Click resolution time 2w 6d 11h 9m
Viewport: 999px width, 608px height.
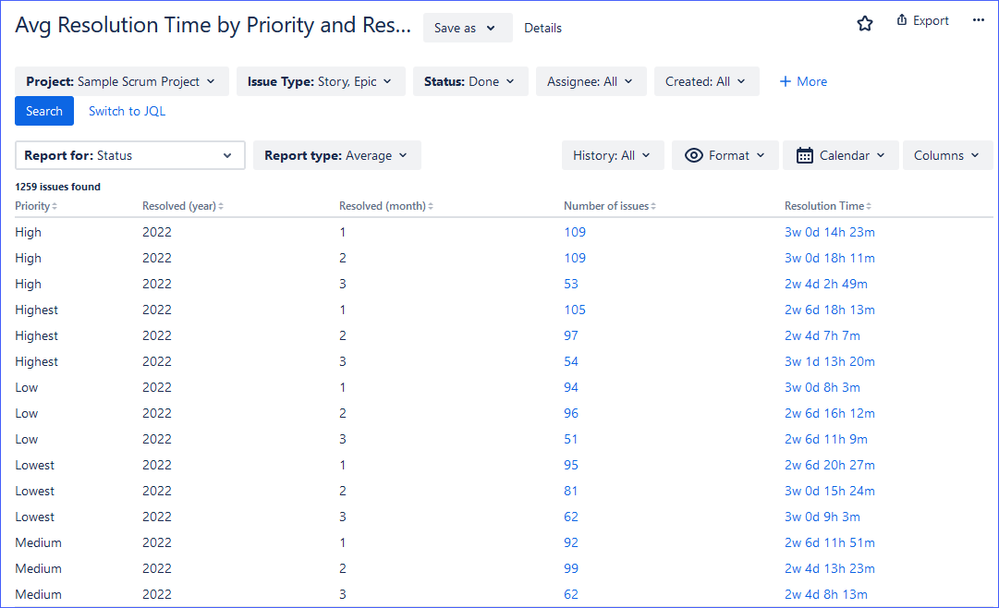(826, 439)
